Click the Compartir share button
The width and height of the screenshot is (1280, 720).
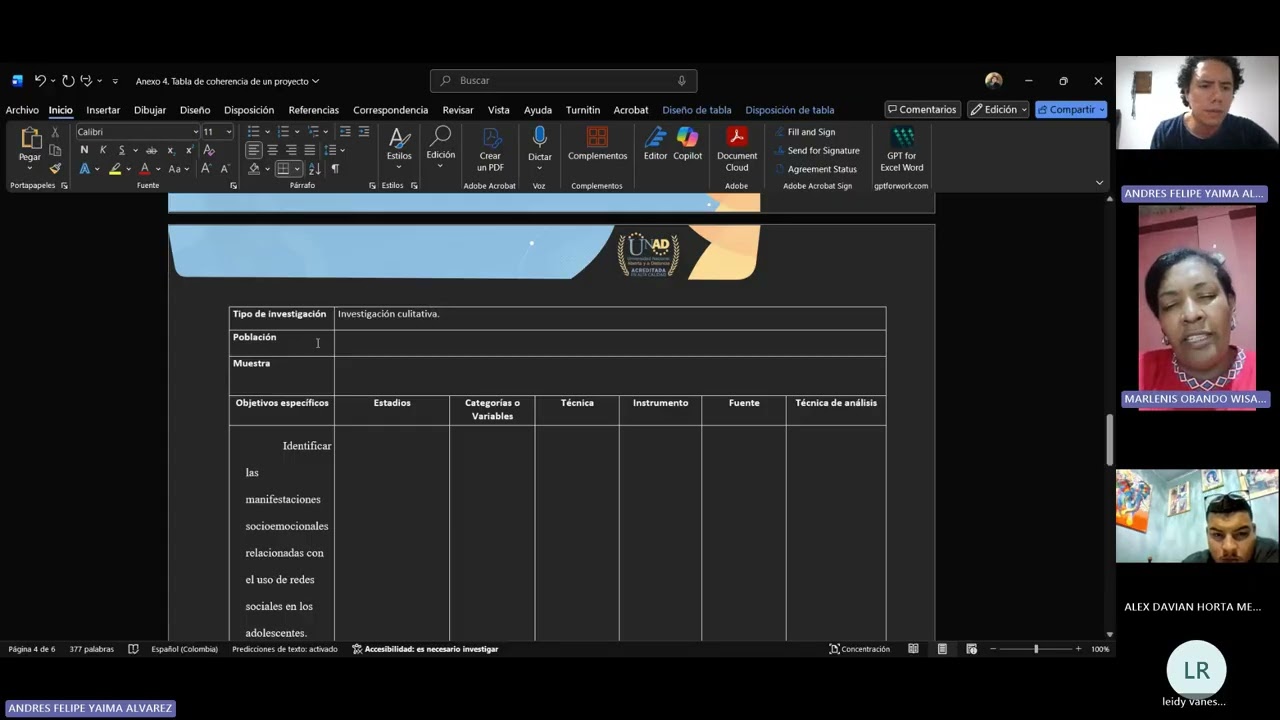tap(1071, 110)
